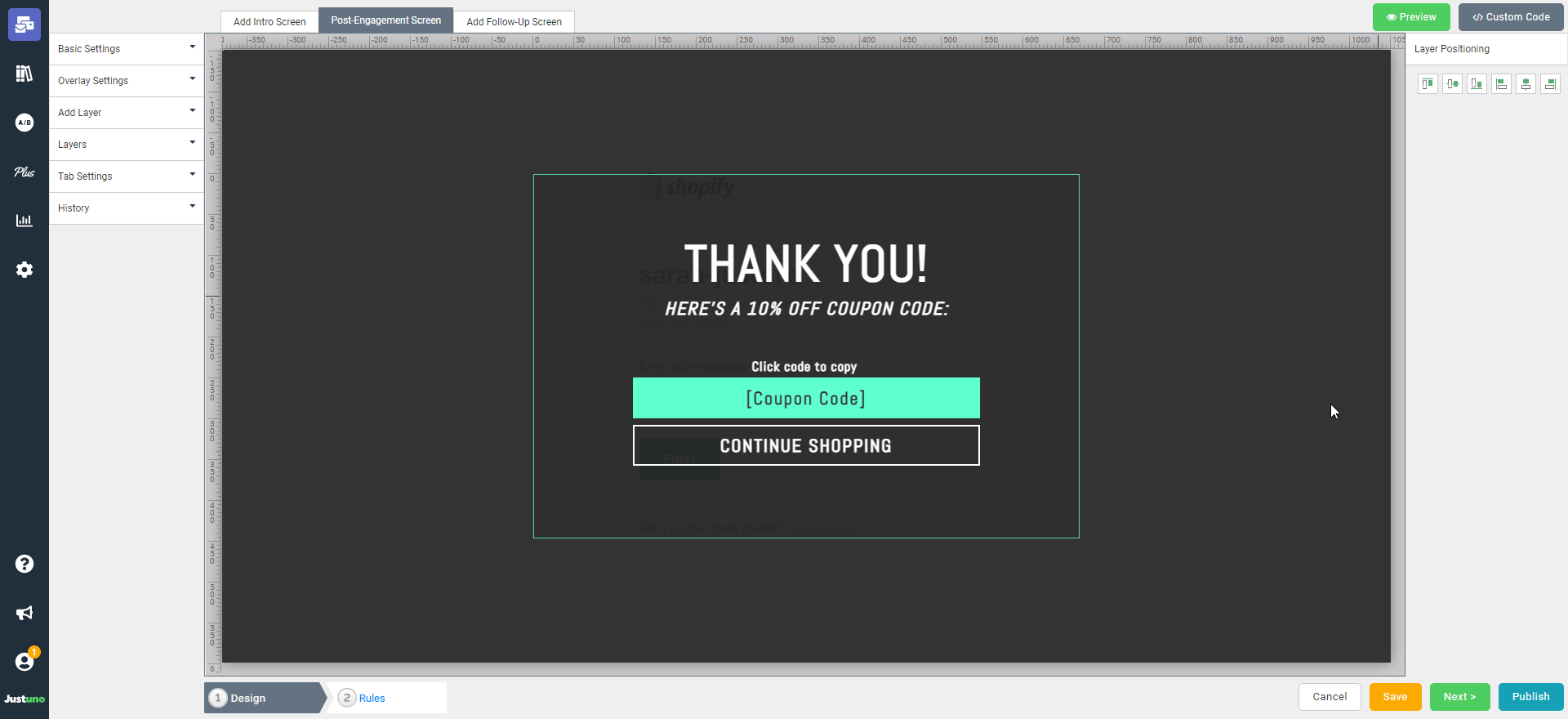Align layers to vertical middle
The height and width of the screenshot is (719, 1568).
click(1452, 84)
